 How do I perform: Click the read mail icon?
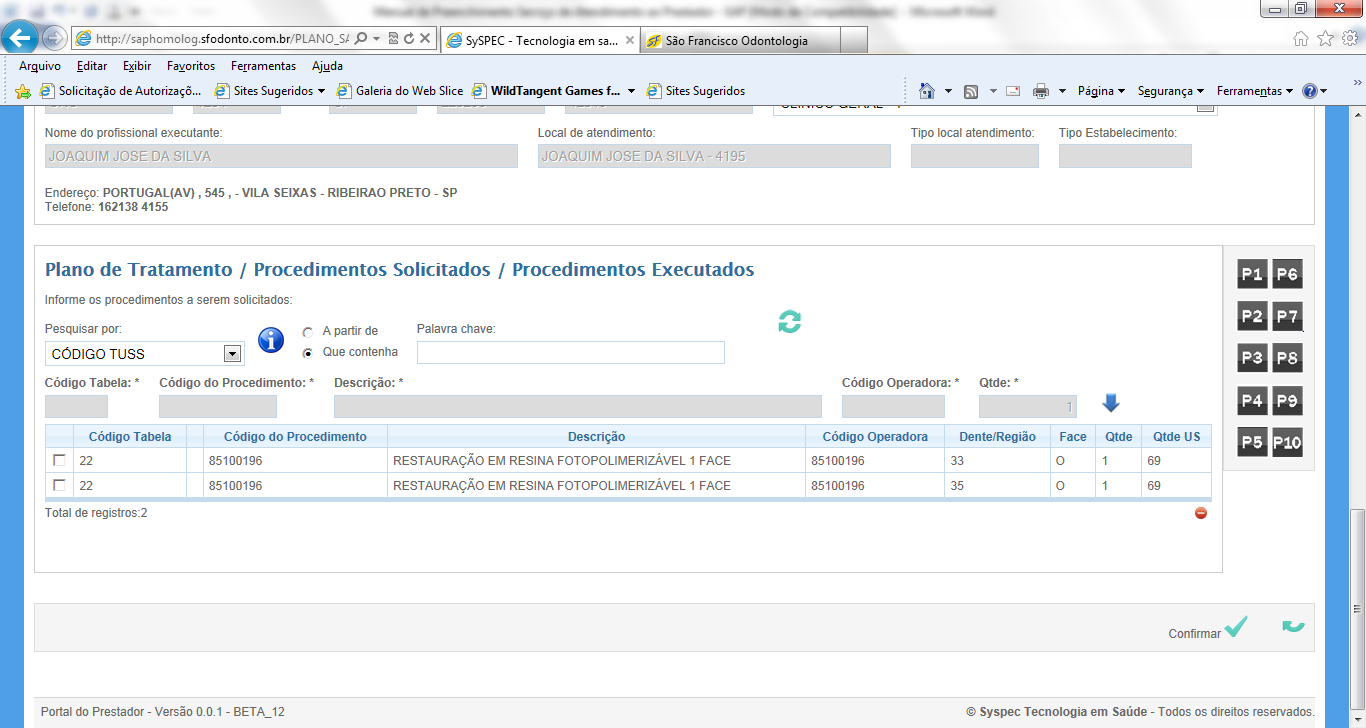[x=1013, y=91]
